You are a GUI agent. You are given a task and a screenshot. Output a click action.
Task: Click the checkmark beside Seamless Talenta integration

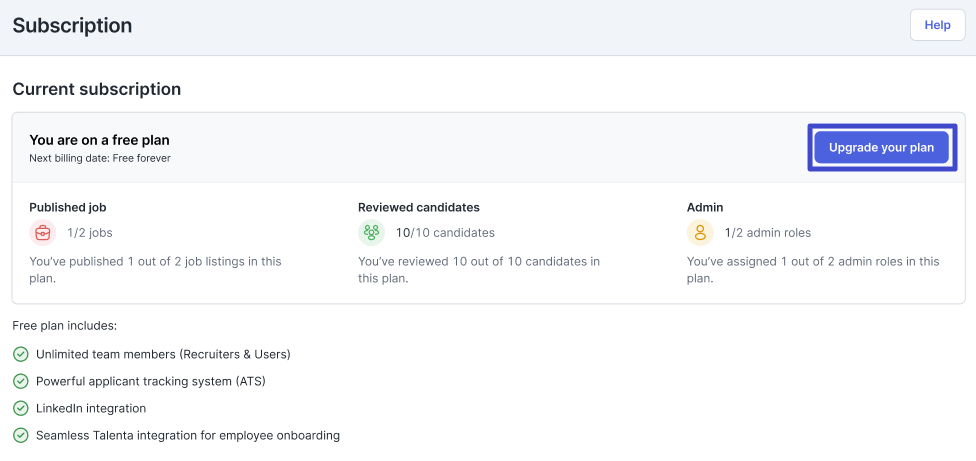21,435
